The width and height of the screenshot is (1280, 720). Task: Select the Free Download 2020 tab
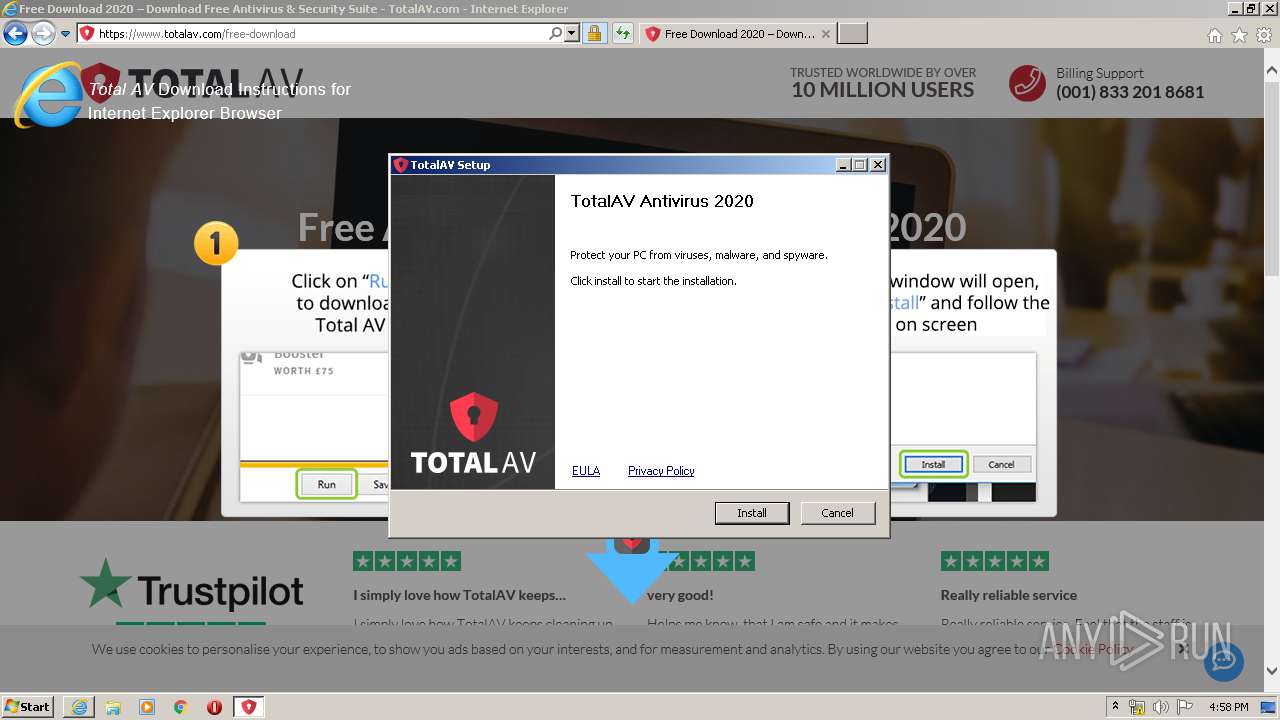click(738, 33)
